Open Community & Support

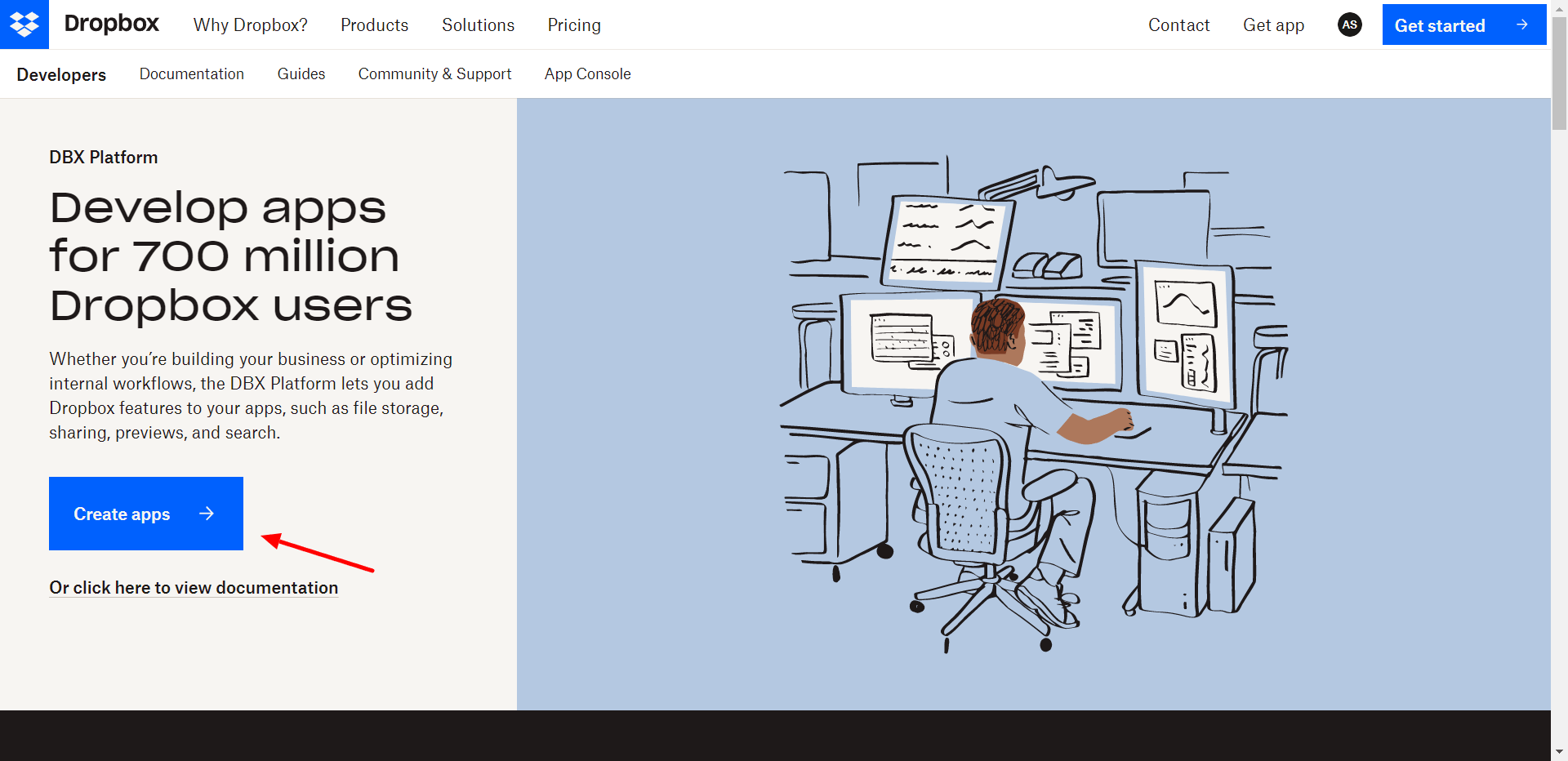coord(435,73)
